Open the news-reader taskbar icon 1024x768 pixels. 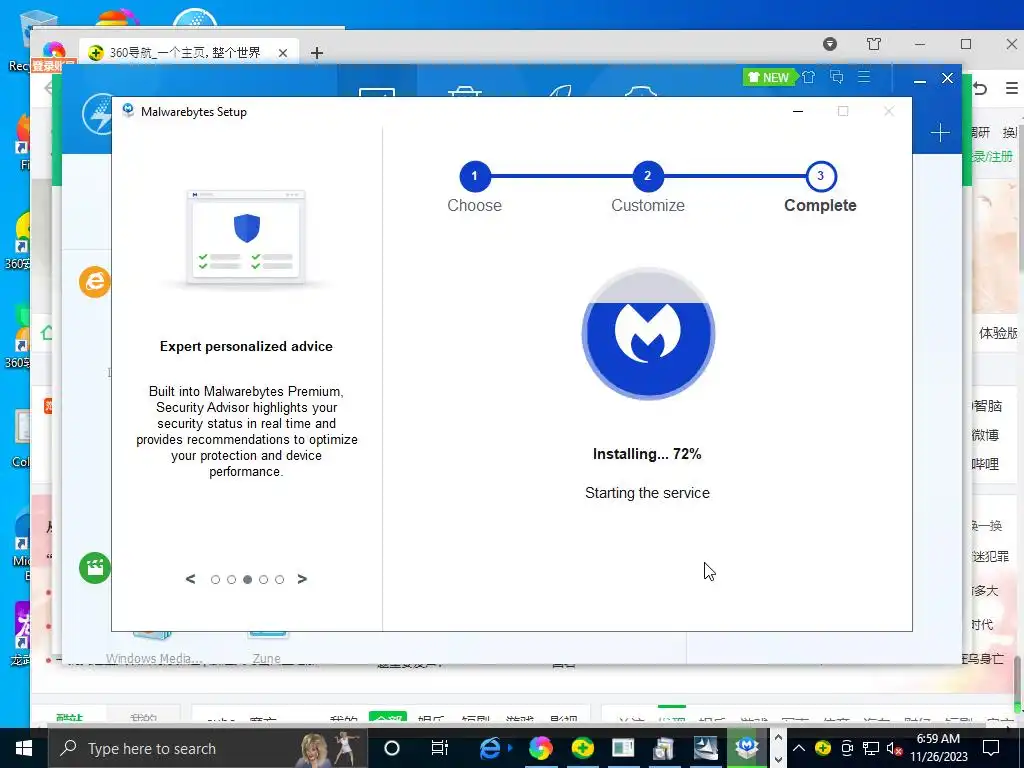point(623,748)
